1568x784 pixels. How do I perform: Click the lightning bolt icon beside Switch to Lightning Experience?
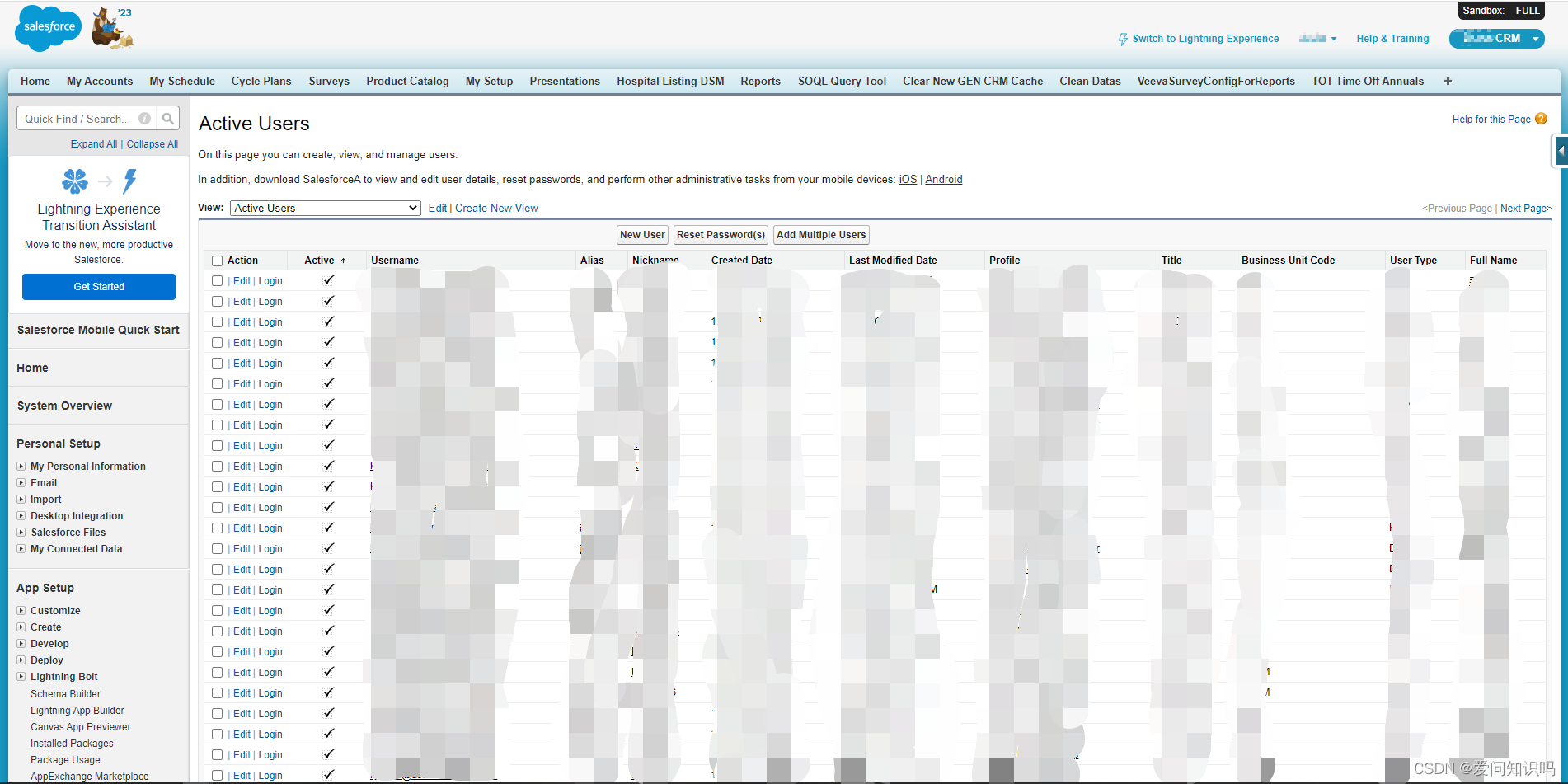point(1123,39)
